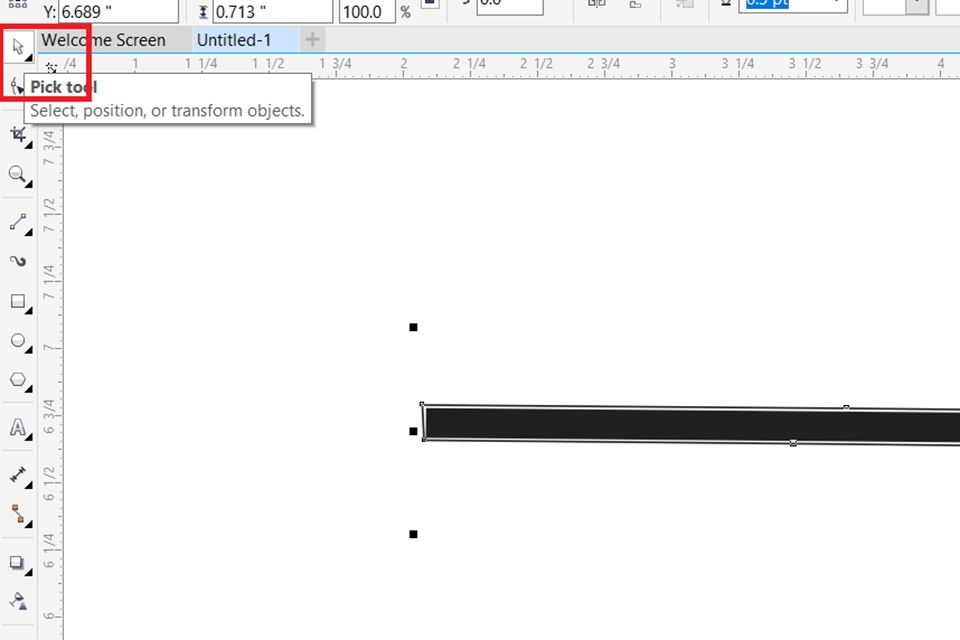Pick the Polygon tool
960x640 pixels.
(18, 381)
